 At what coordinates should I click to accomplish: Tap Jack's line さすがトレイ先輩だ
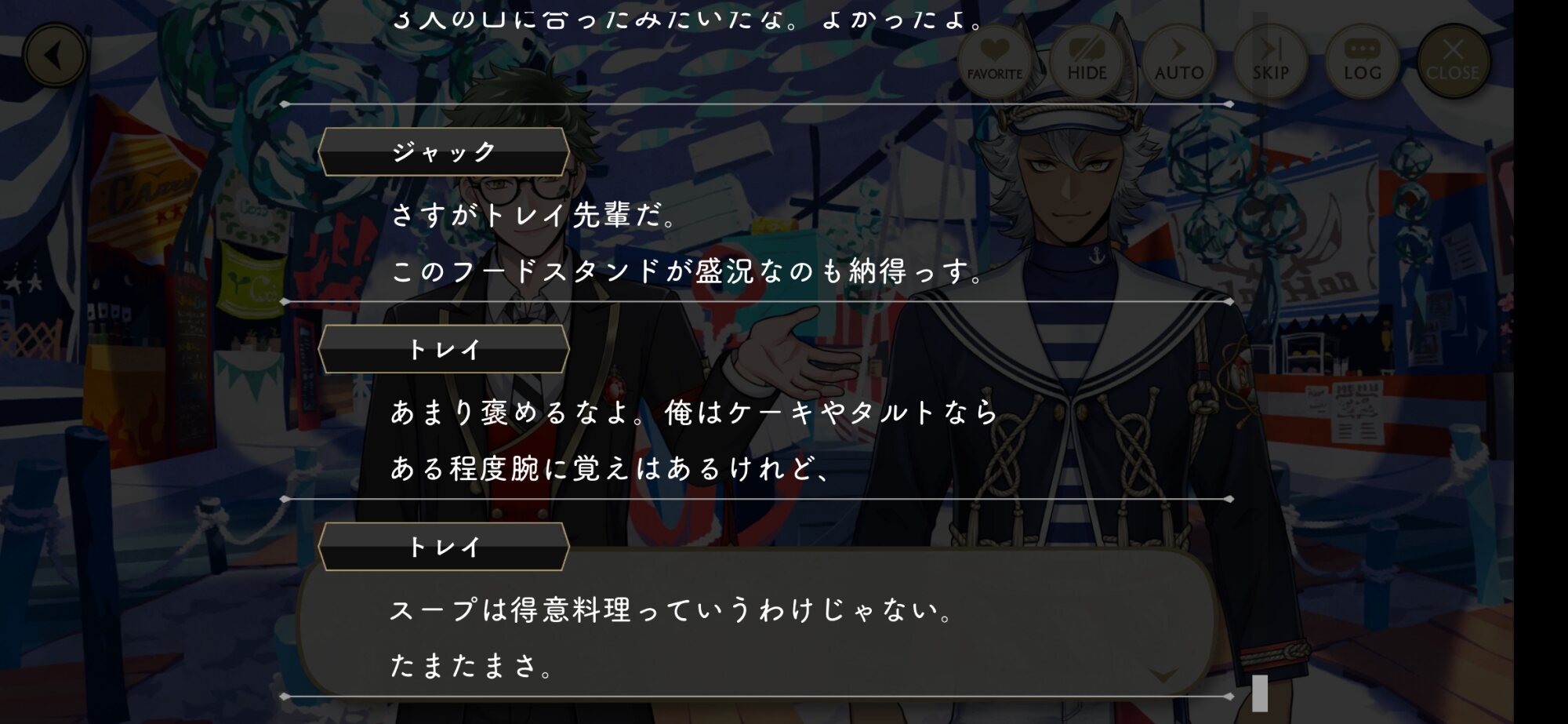pyautogui.click(x=535, y=215)
